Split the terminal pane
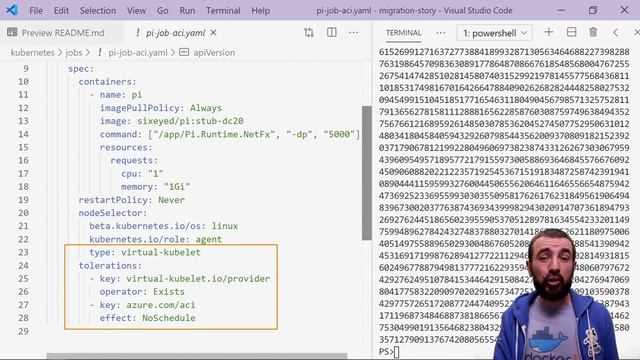The width and height of the screenshot is (640, 360). pyautogui.click(x=571, y=32)
